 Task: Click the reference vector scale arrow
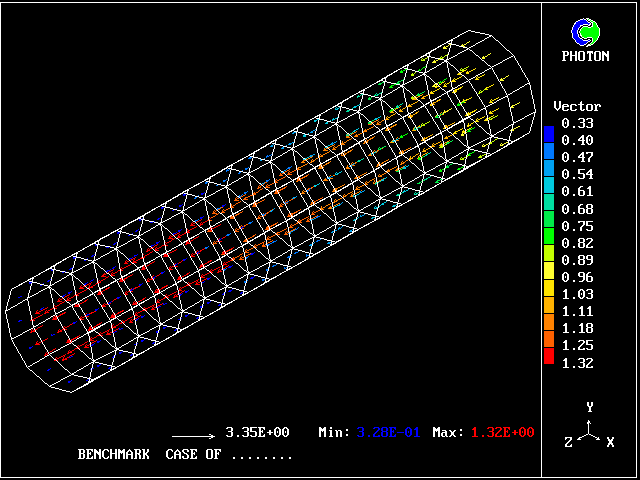(x=194, y=436)
